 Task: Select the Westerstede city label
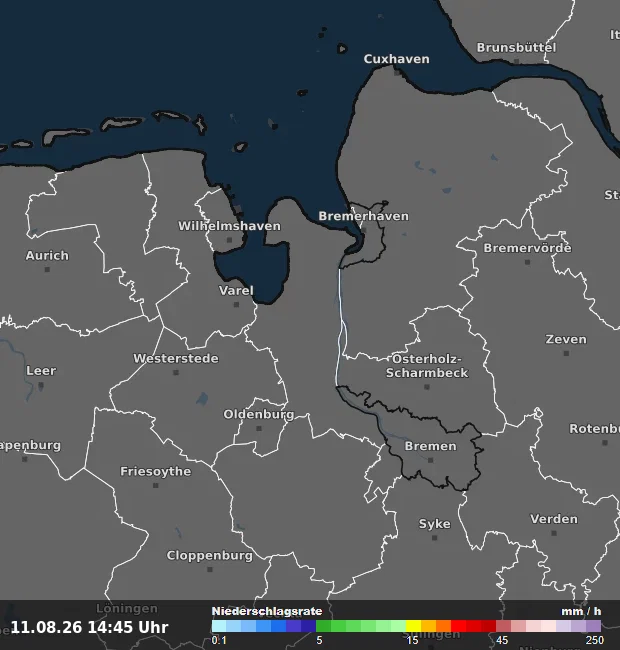(176, 358)
